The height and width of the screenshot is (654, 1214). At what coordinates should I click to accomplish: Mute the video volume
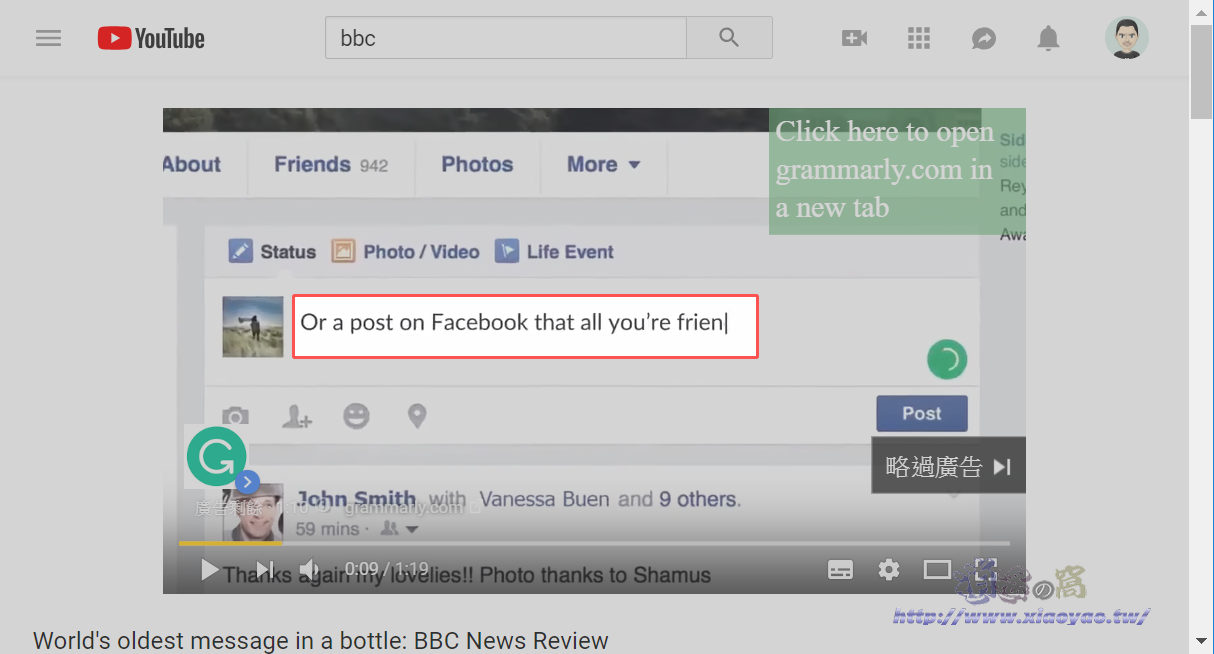pyautogui.click(x=310, y=570)
